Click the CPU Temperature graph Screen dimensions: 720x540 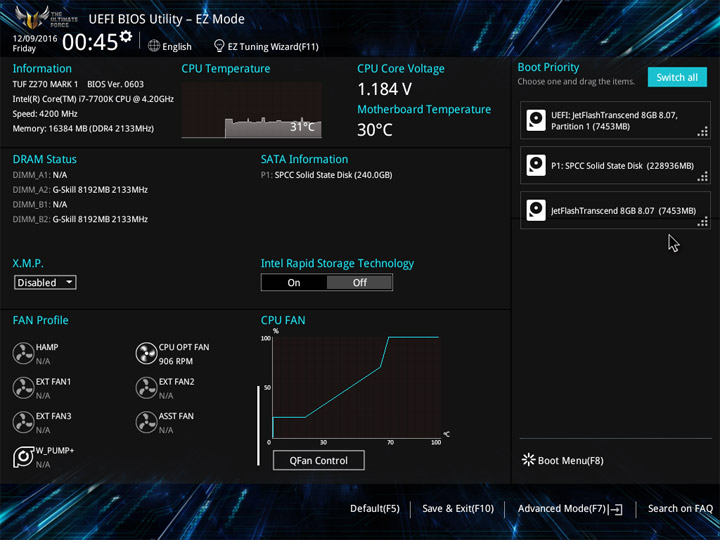pos(252,110)
